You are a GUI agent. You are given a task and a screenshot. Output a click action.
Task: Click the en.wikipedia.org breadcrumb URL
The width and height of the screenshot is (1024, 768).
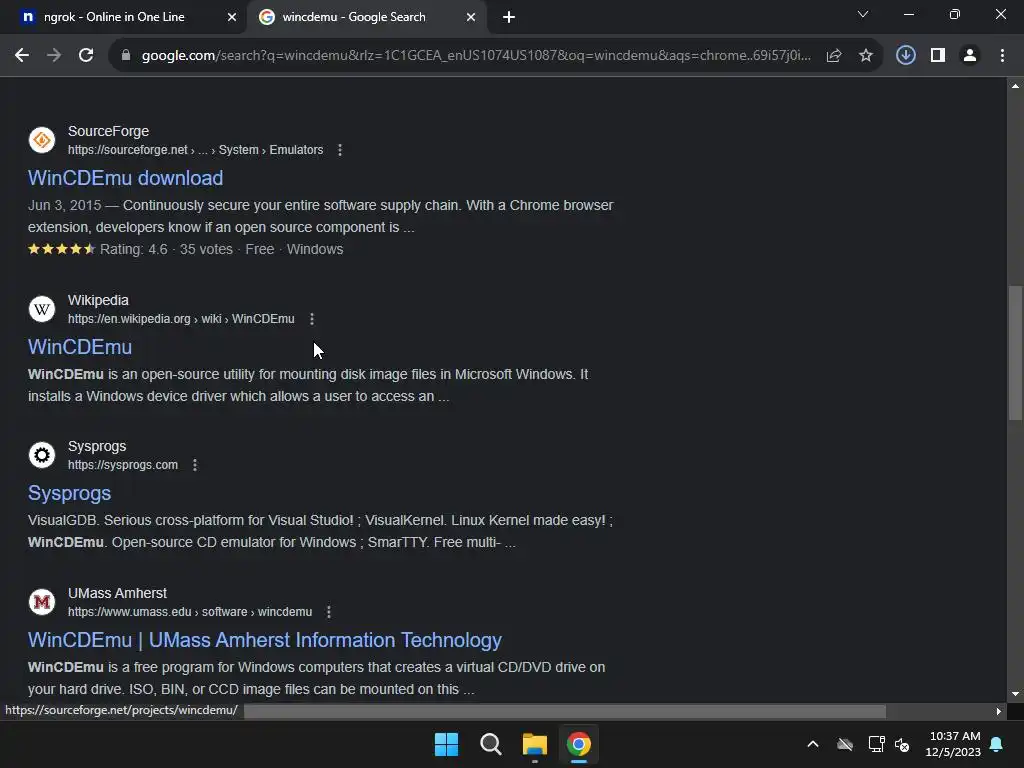181,319
